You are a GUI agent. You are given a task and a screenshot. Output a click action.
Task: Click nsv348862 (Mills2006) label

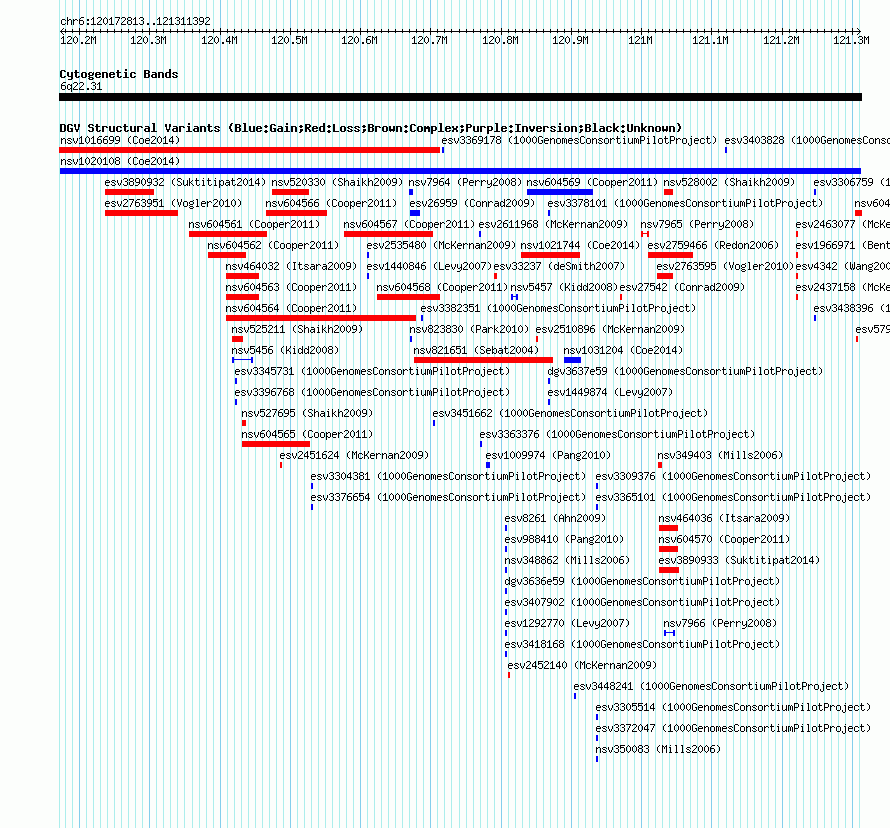[x=567, y=560]
